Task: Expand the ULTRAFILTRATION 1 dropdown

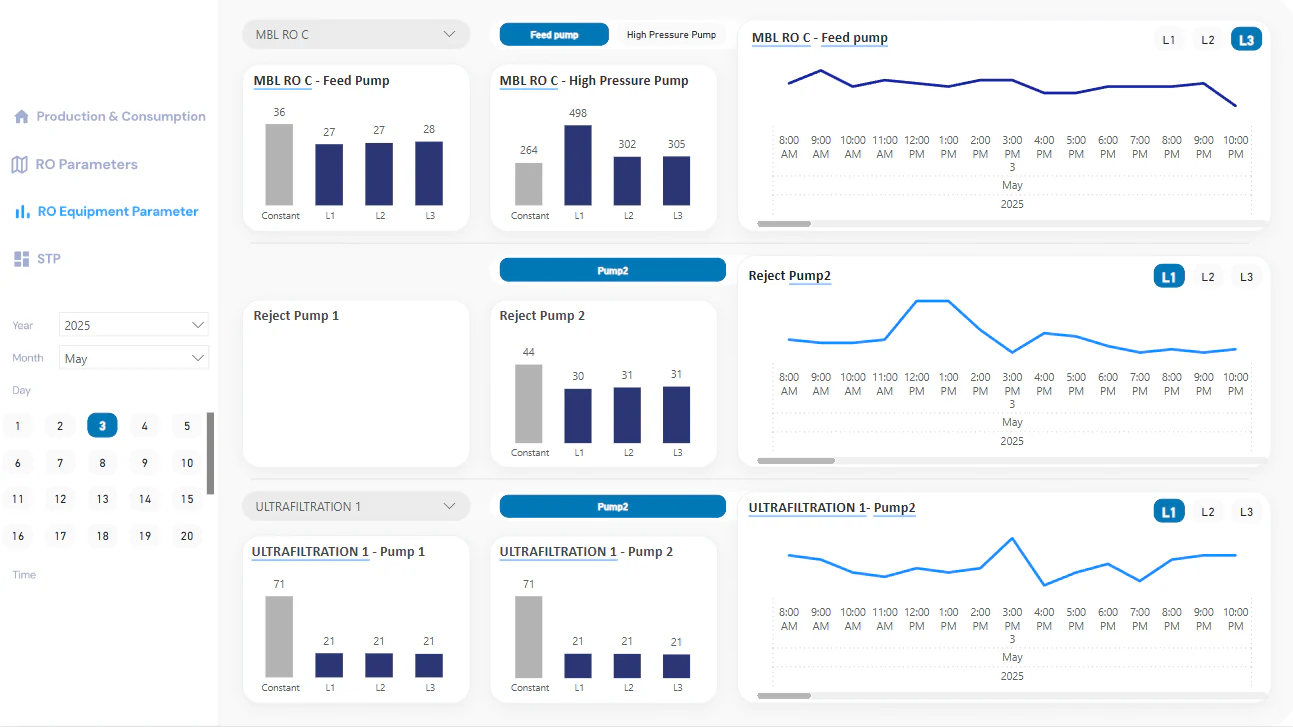Action: (356, 506)
